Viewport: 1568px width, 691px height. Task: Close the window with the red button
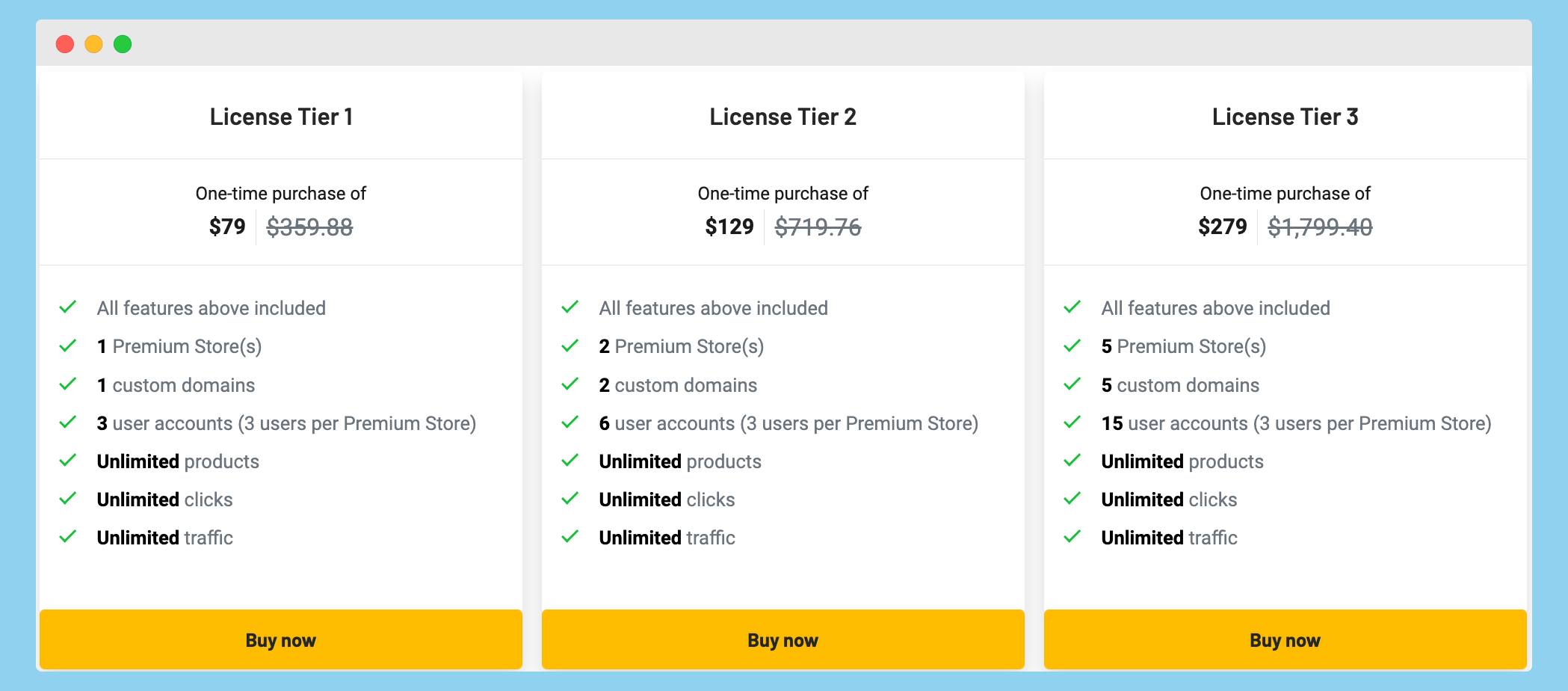pos(65,44)
